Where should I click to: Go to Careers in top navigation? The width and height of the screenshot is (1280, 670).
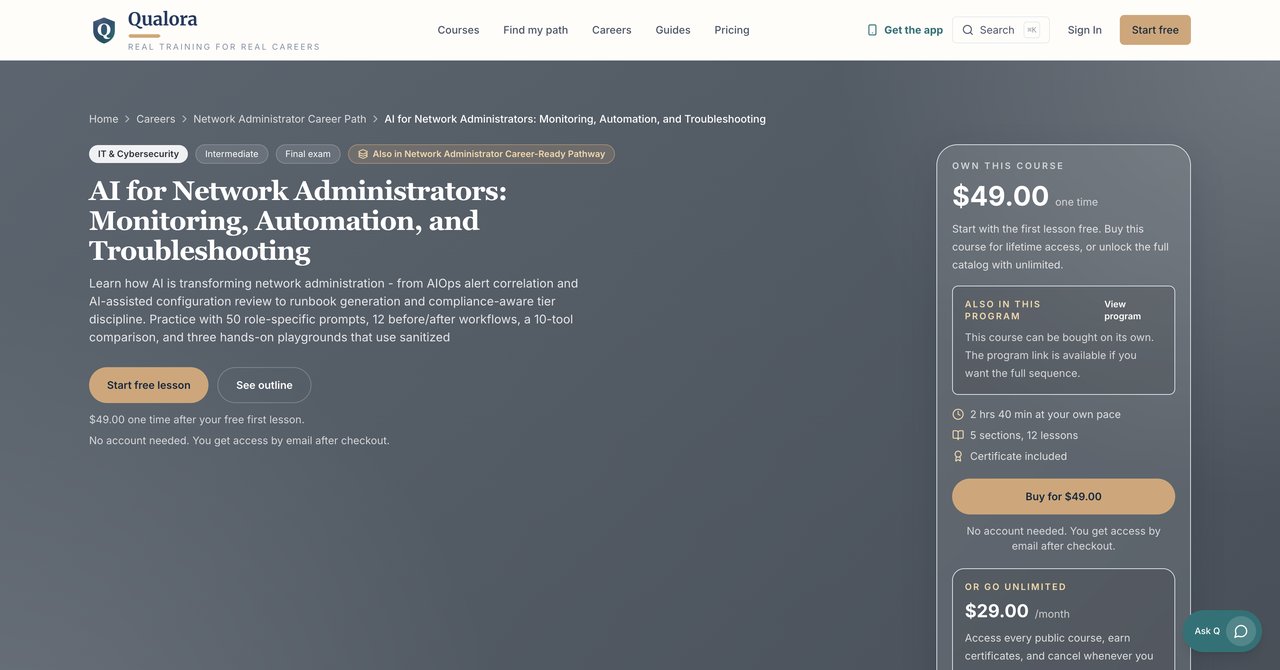point(611,30)
